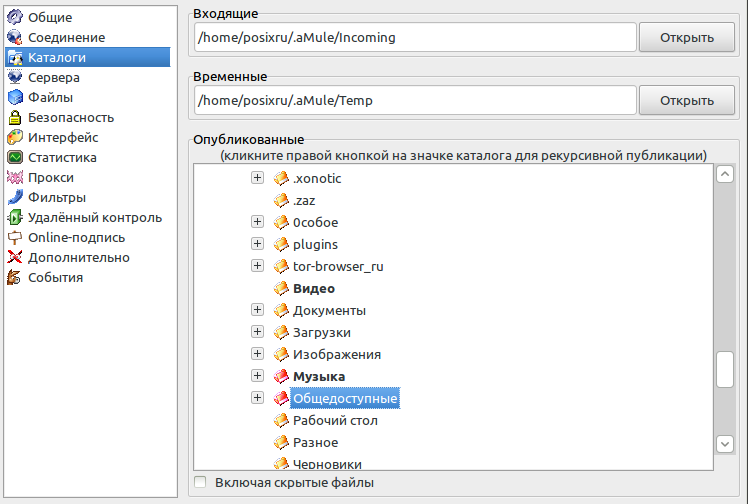Image resolution: width=748 pixels, height=504 pixels.
Task: Expand the Общедоступные folder node
Action: click(x=257, y=398)
